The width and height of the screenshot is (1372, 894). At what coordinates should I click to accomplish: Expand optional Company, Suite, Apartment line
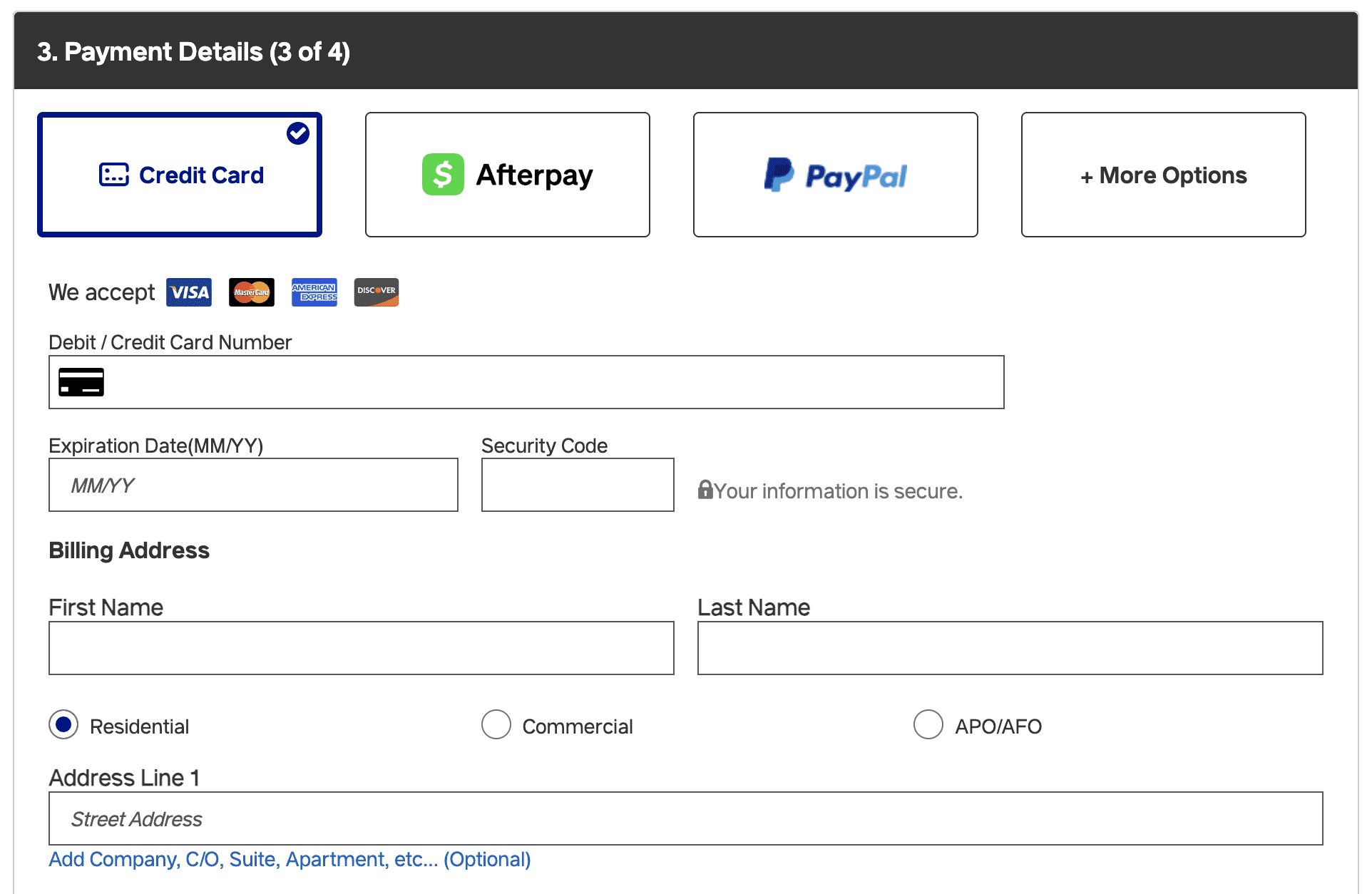pyautogui.click(x=290, y=859)
